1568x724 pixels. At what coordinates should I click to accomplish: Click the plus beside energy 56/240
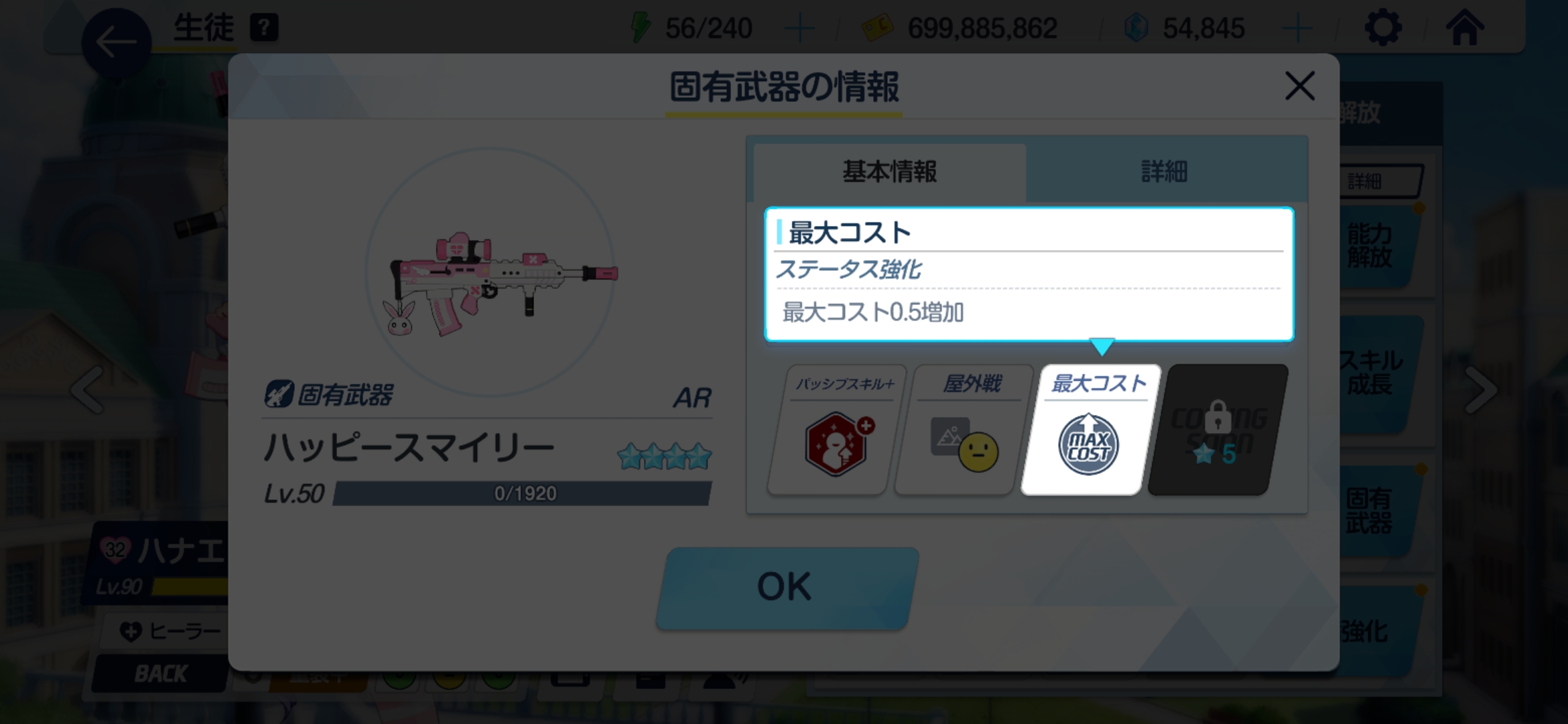coord(799,29)
